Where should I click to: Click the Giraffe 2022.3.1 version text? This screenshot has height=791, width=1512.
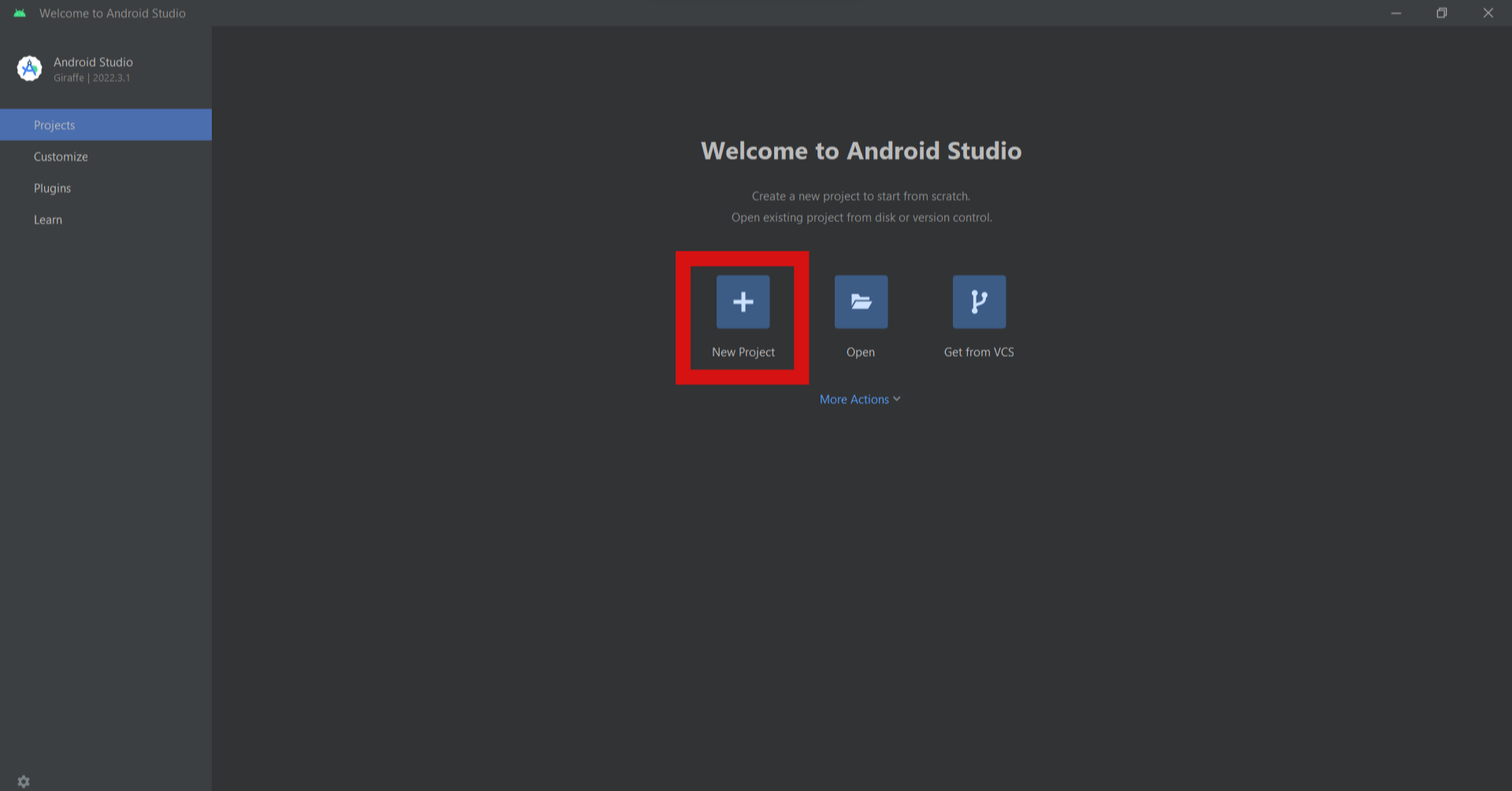(x=92, y=78)
